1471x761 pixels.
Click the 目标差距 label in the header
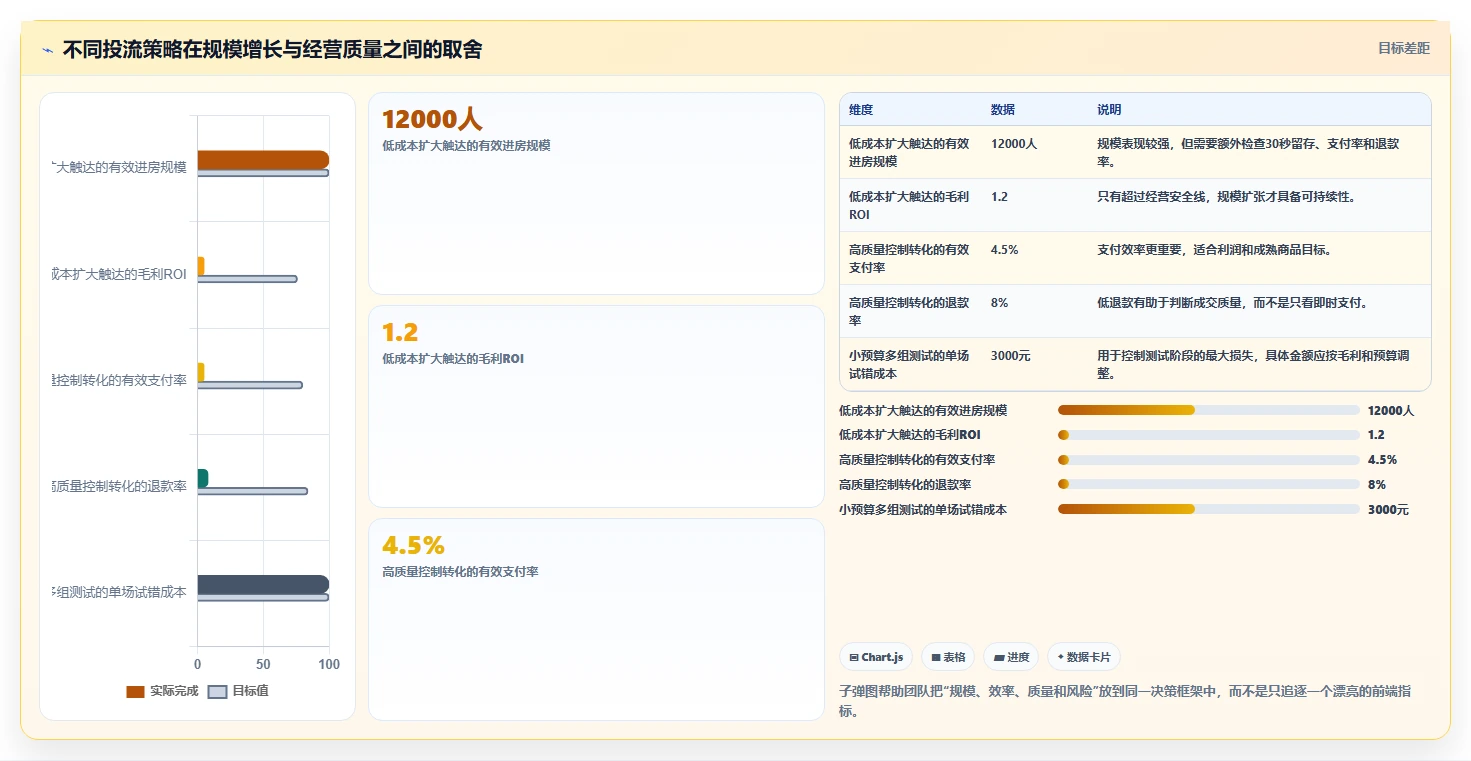point(1404,48)
